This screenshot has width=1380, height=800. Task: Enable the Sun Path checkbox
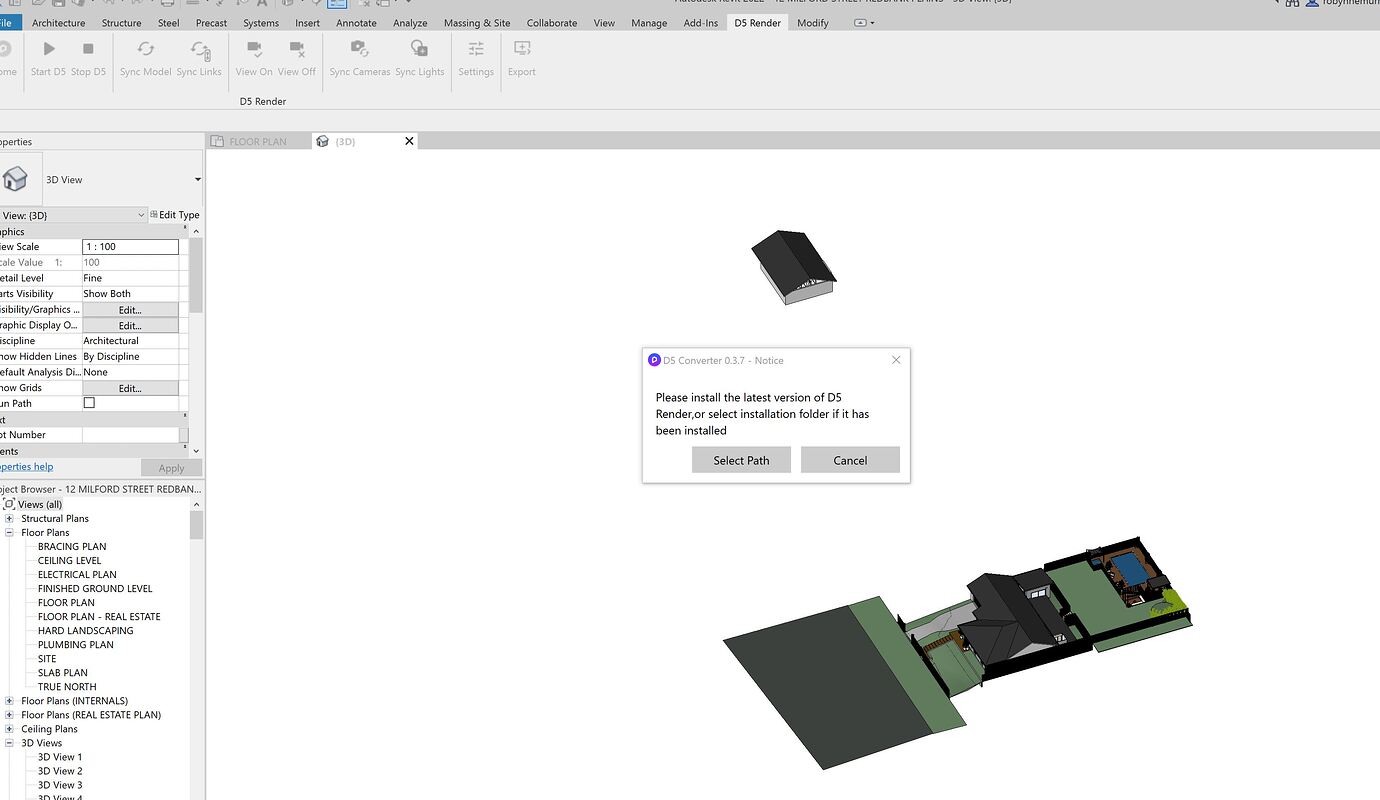pos(89,403)
